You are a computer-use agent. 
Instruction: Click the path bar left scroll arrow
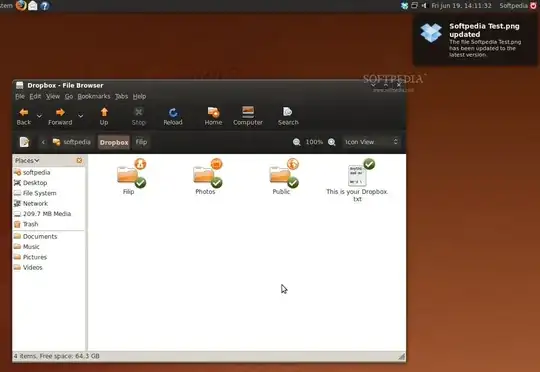pos(43,142)
